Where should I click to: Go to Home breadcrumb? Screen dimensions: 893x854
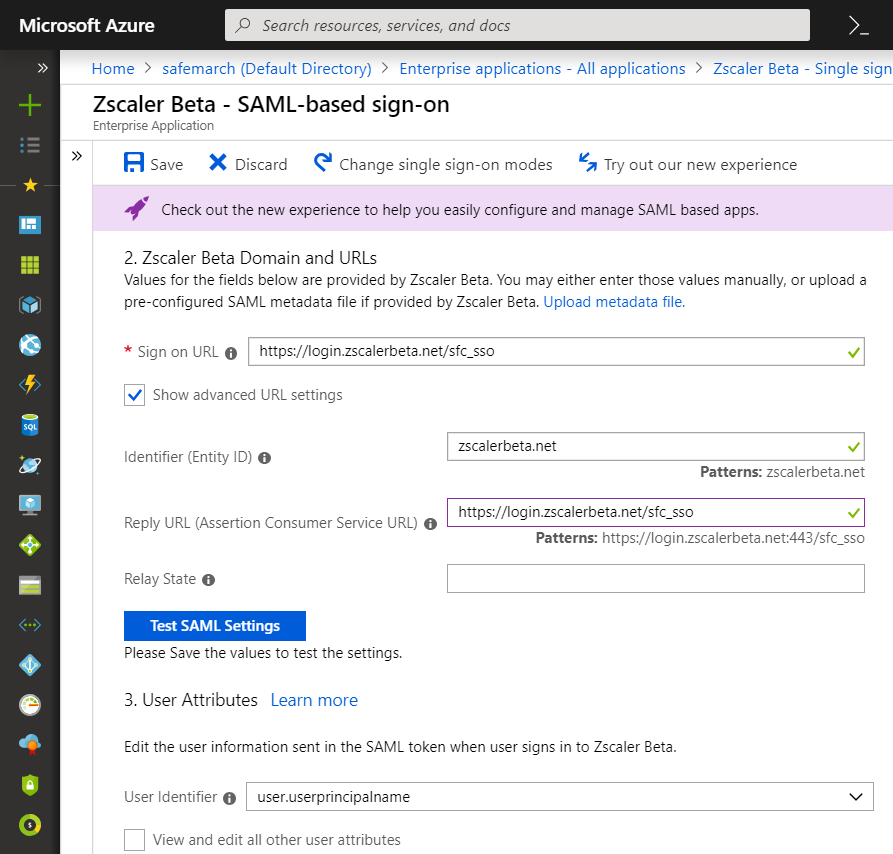[x=113, y=69]
